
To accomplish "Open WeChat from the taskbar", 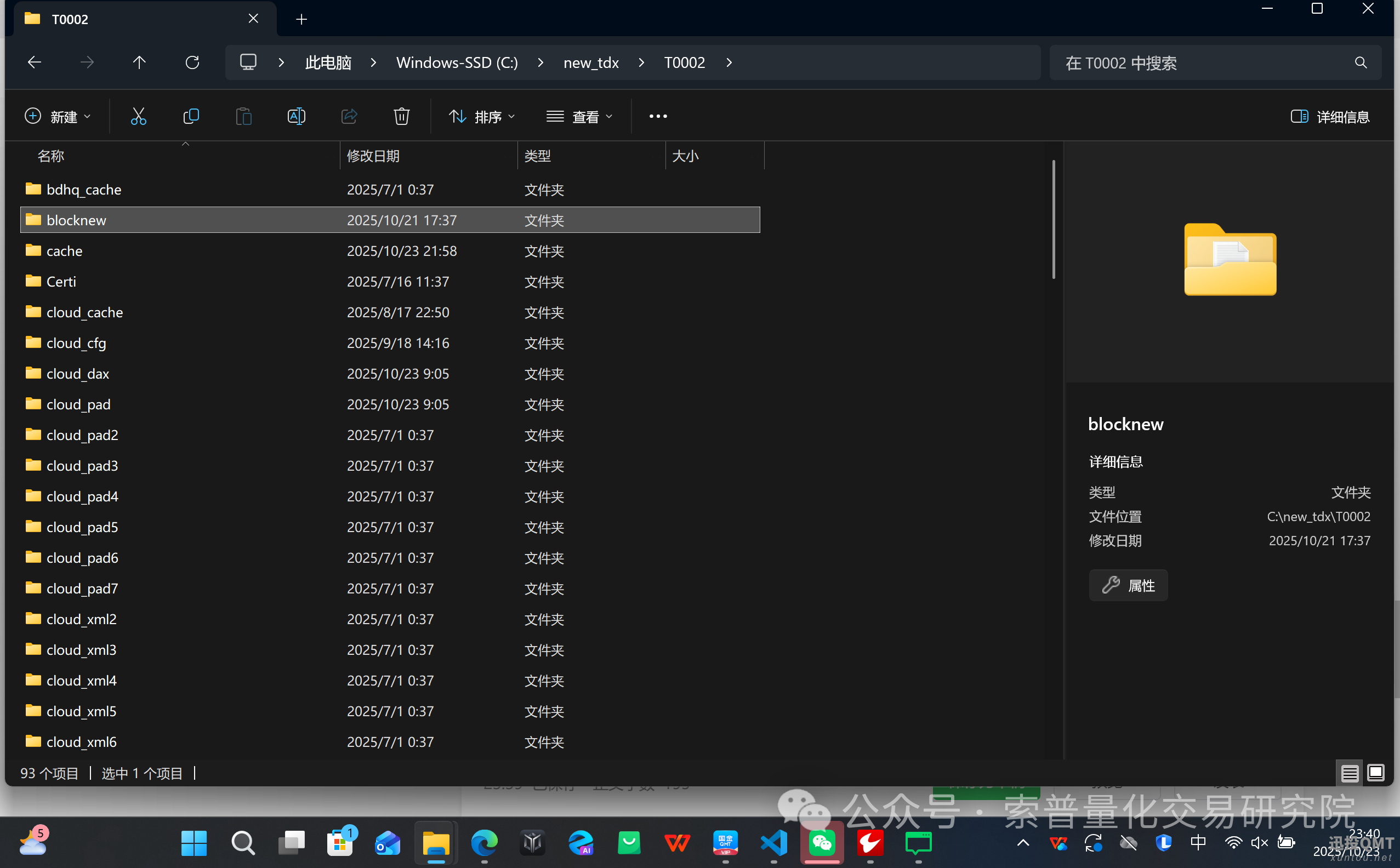I will click(x=822, y=843).
